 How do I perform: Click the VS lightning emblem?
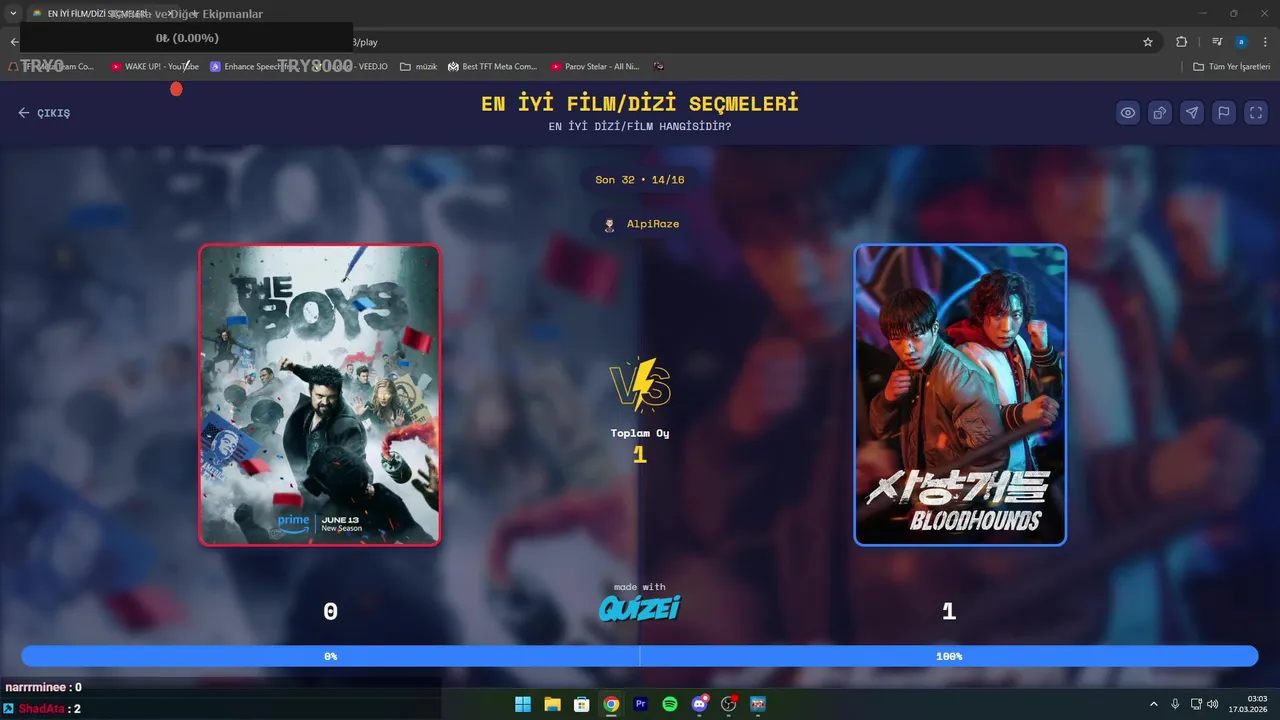[640, 385]
